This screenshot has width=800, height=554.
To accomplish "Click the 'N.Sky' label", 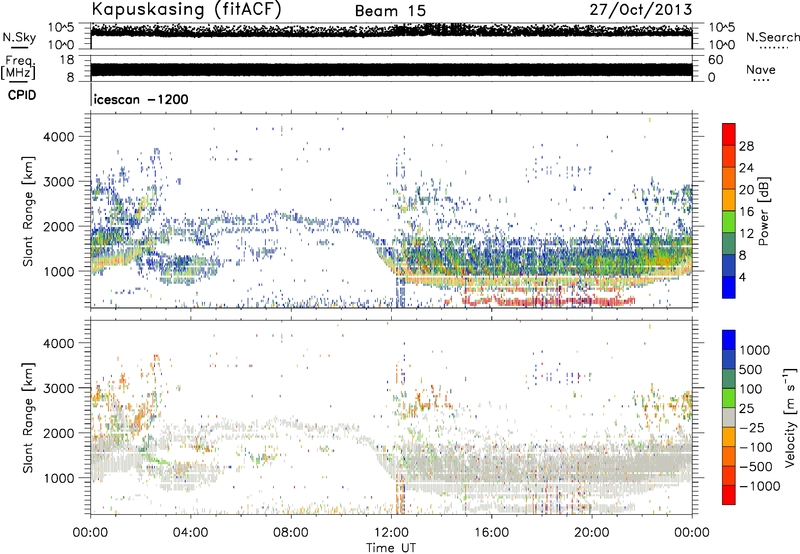I will click(x=19, y=37).
